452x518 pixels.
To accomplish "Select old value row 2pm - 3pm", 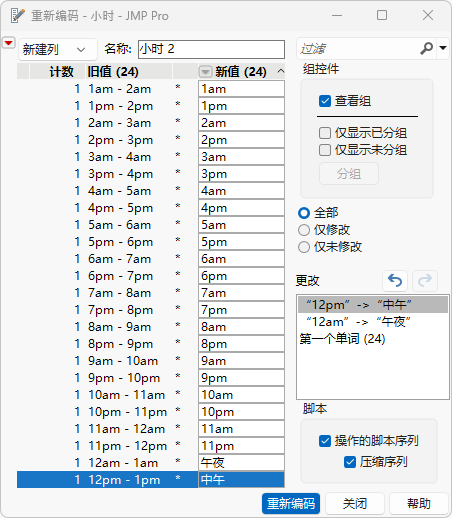I will pos(120,140).
